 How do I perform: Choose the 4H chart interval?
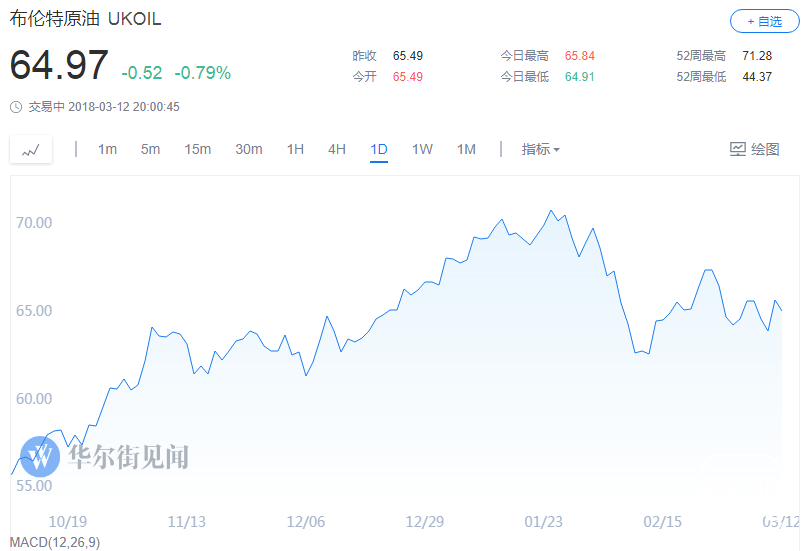coord(337,149)
